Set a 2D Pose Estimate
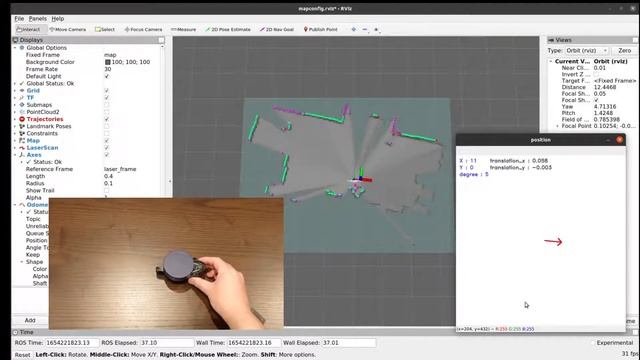Screen dimensions: 640x360 coord(227,29)
